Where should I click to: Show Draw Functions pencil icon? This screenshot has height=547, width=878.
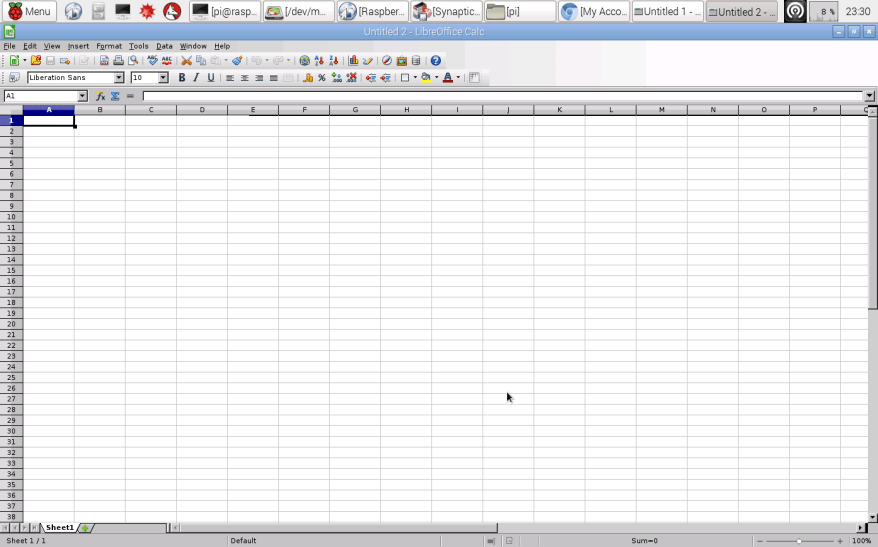pyautogui.click(x=368, y=60)
